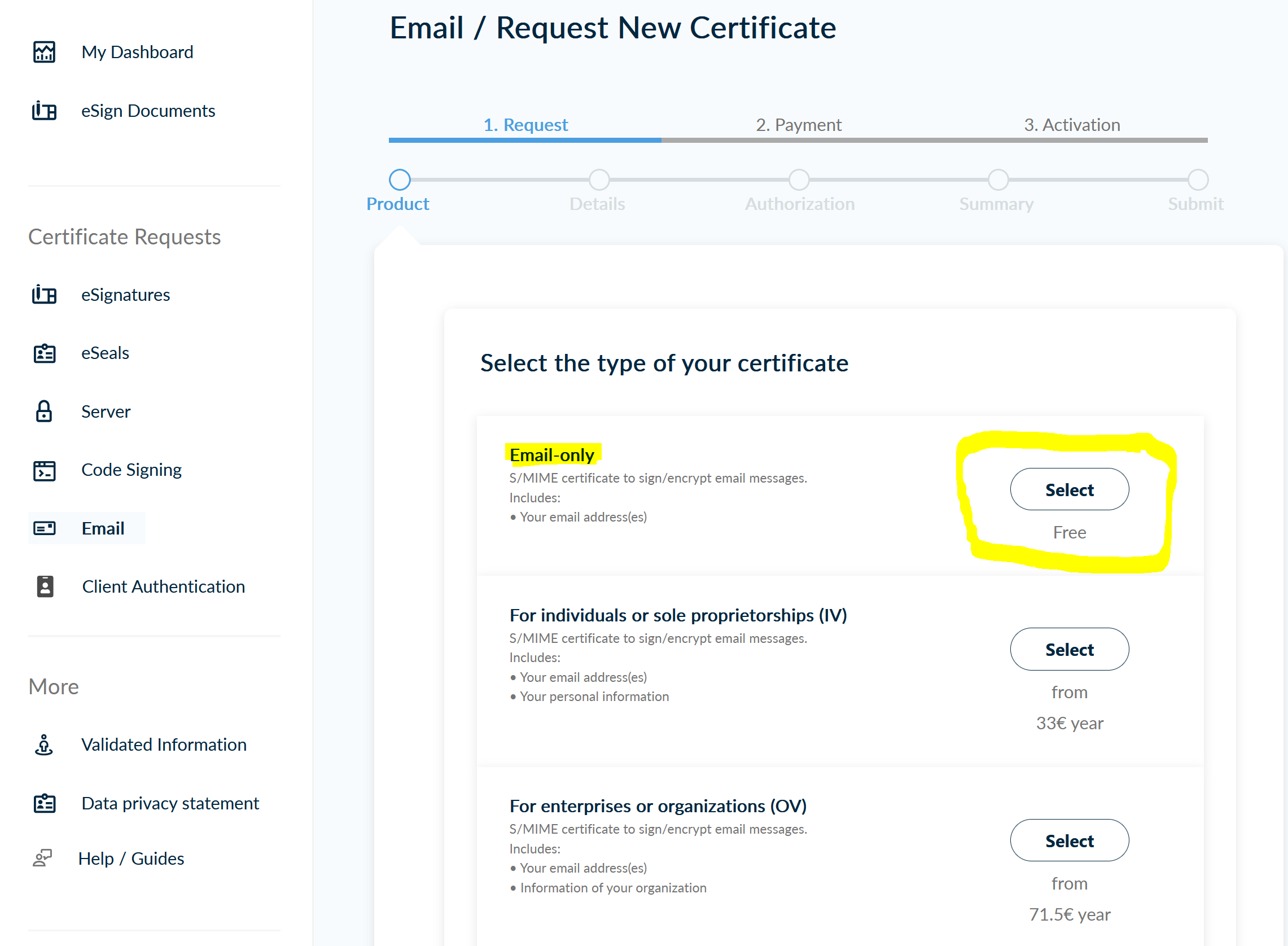The width and height of the screenshot is (1288, 946).
Task: Click the Details step label
Action: tap(597, 204)
